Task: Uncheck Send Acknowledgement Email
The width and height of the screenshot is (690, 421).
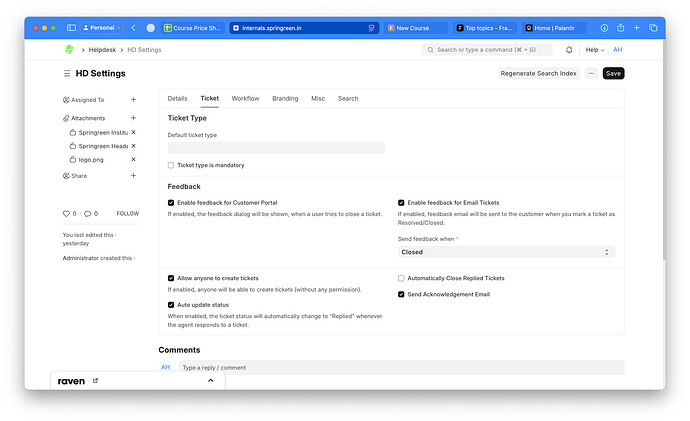Action: pyautogui.click(x=401, y=294)
